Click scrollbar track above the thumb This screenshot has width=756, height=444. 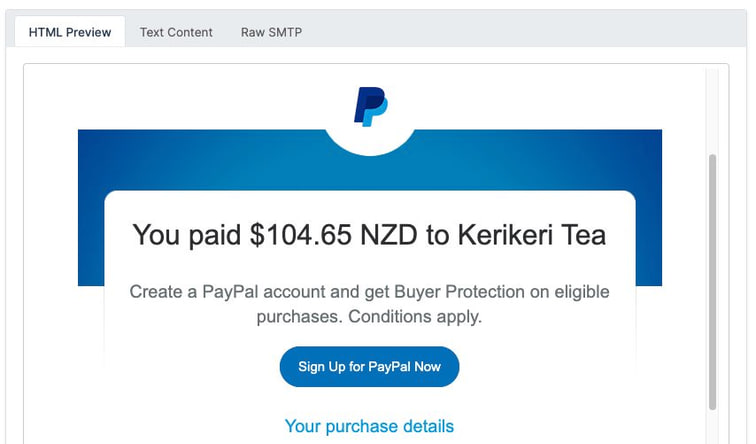712,110
